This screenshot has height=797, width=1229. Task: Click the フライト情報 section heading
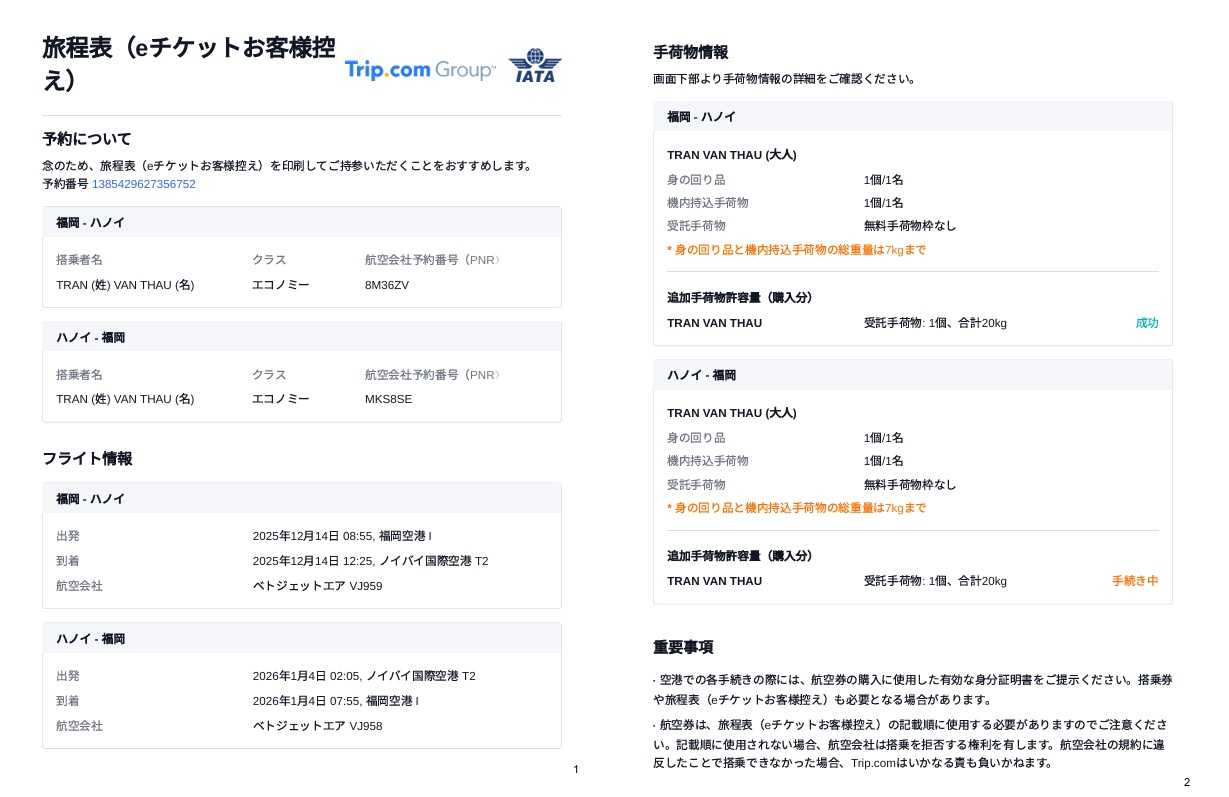(87, 459)
